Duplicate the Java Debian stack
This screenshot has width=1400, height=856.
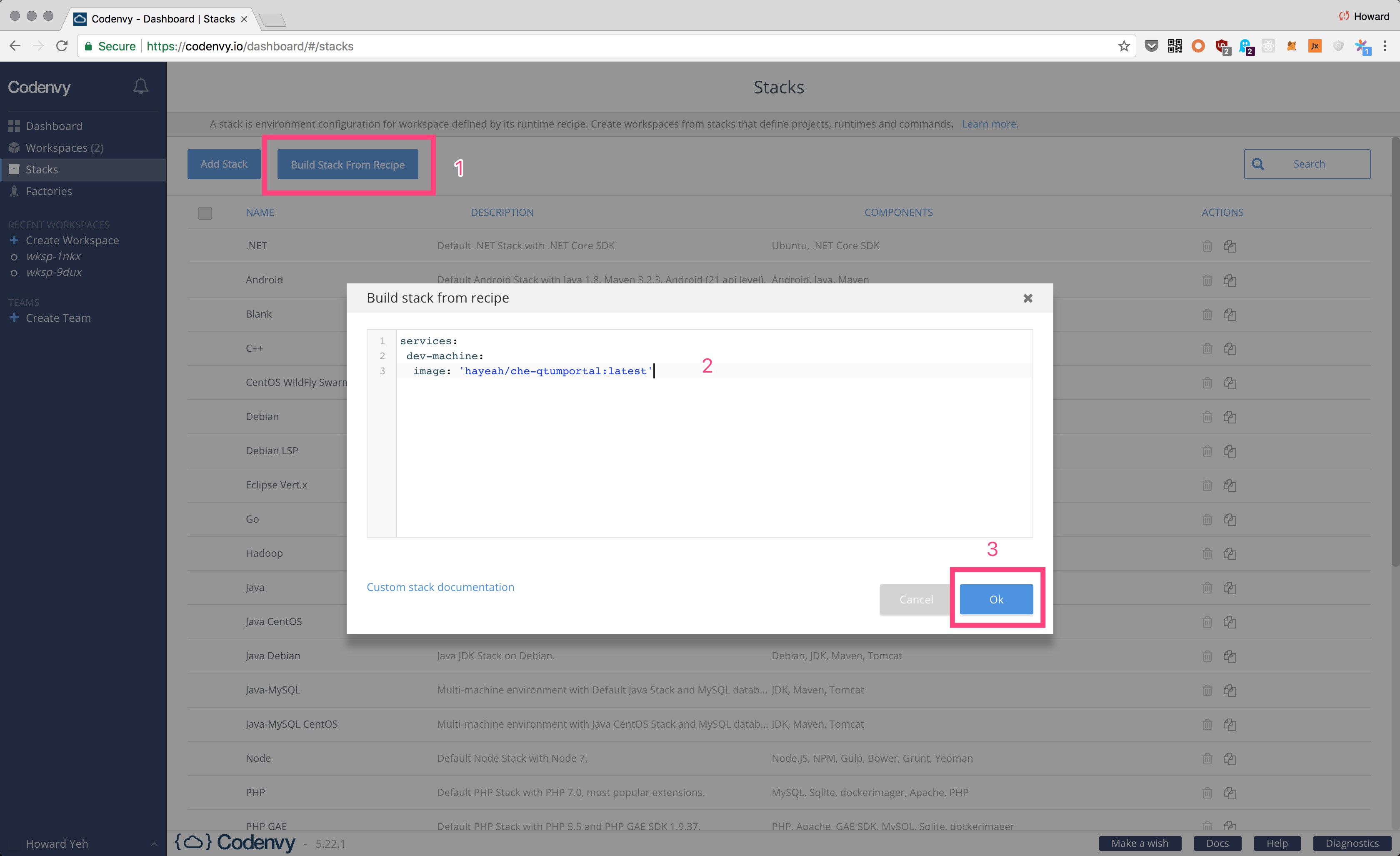(x=1230, y=656)
